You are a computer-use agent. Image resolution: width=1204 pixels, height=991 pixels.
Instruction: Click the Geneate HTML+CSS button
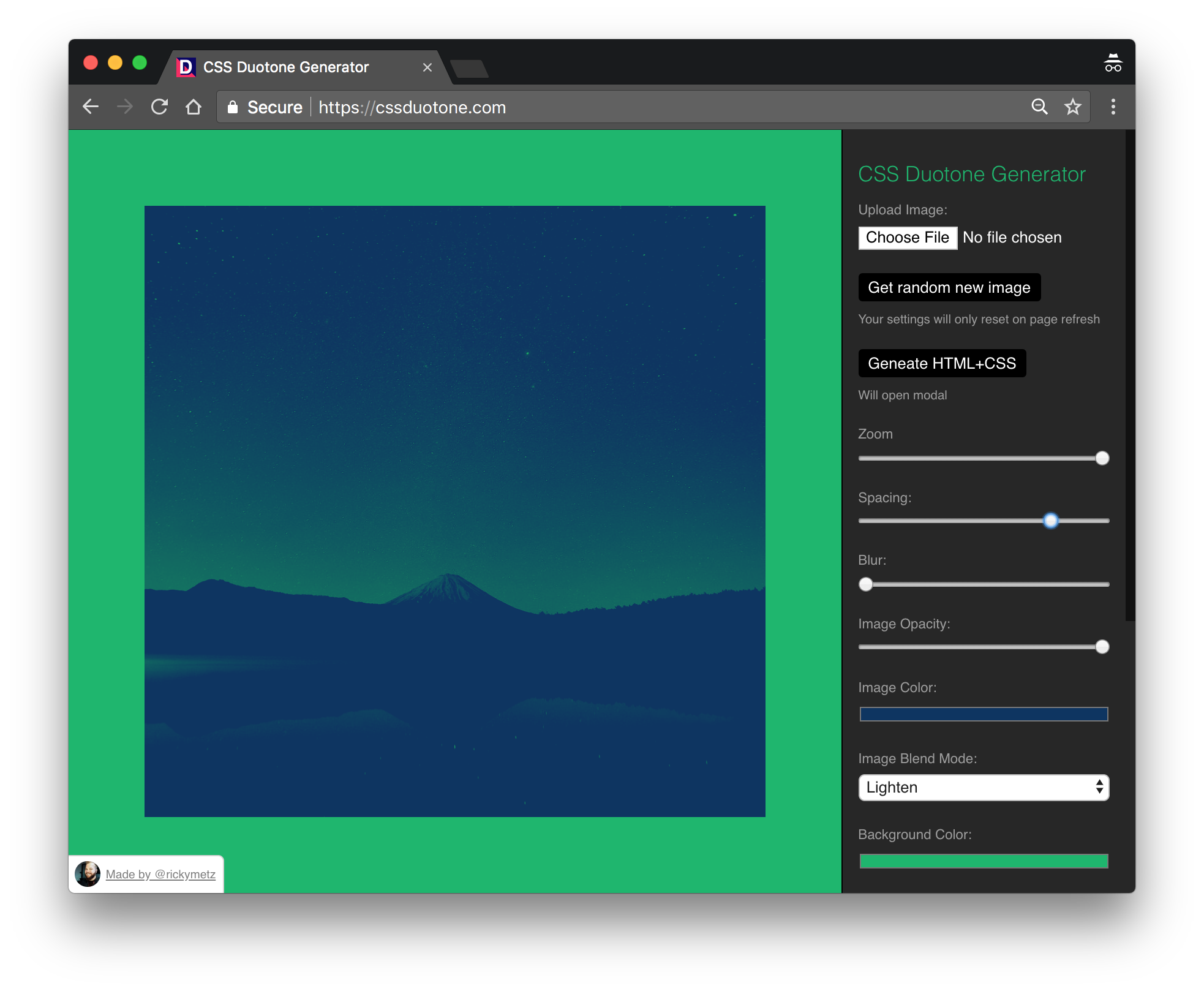(x=942, y=363)
